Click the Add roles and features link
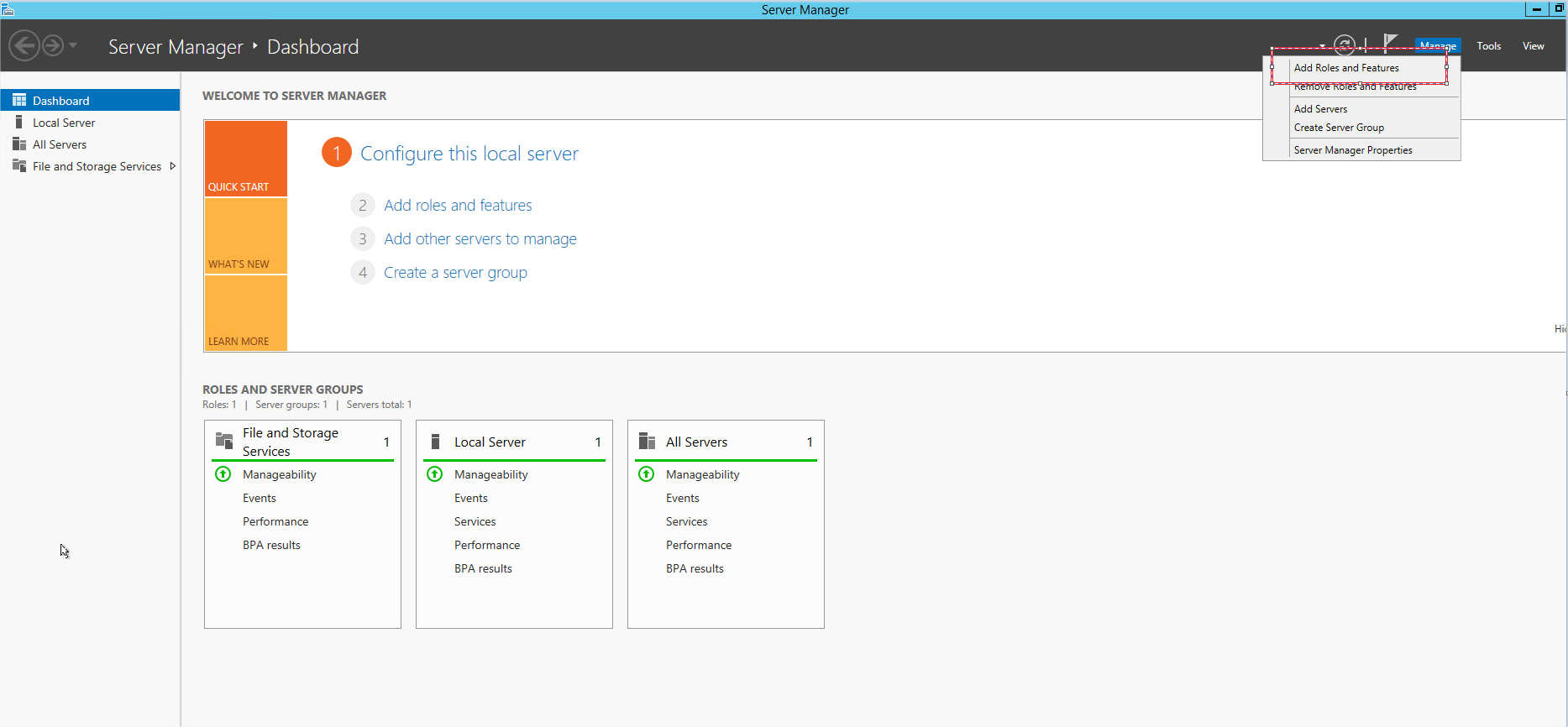The height and width of the screenshot is (727, 1568). 458,206
